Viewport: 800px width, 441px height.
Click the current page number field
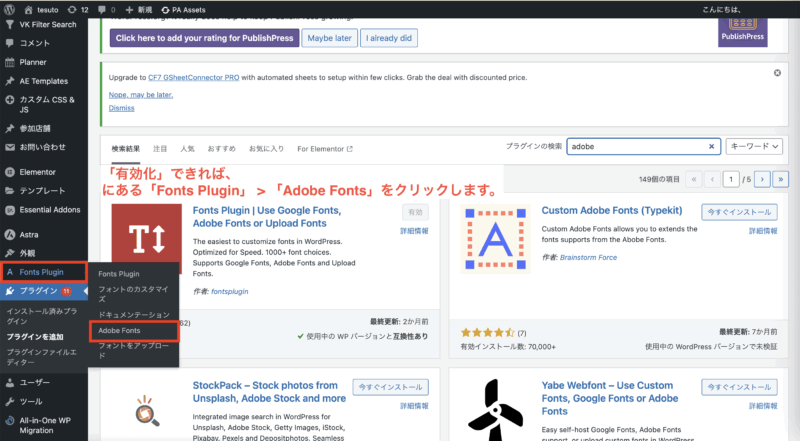coord(731,179)
